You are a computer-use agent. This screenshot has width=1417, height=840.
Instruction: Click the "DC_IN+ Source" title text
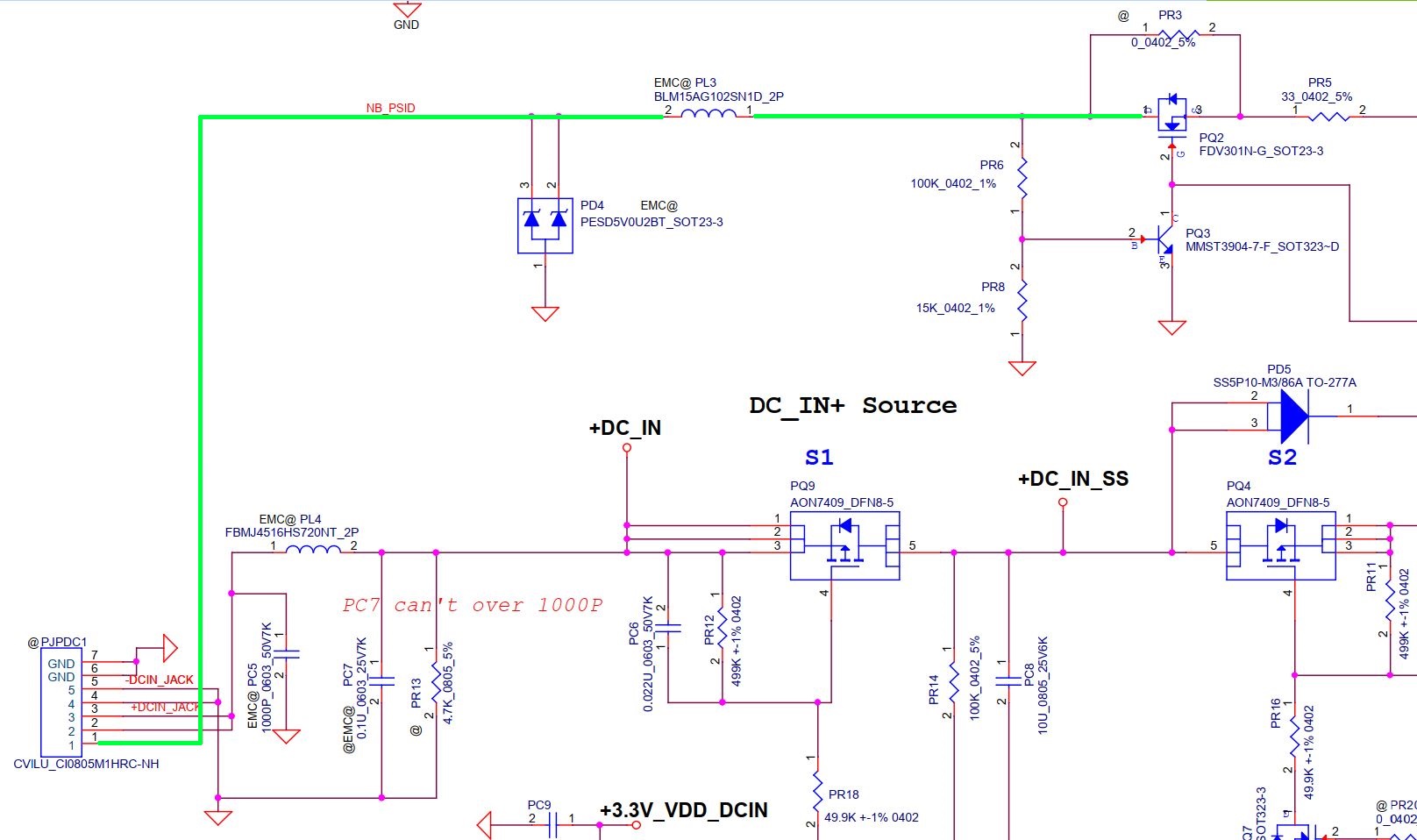pyautogui.click(x=852, y=405)
